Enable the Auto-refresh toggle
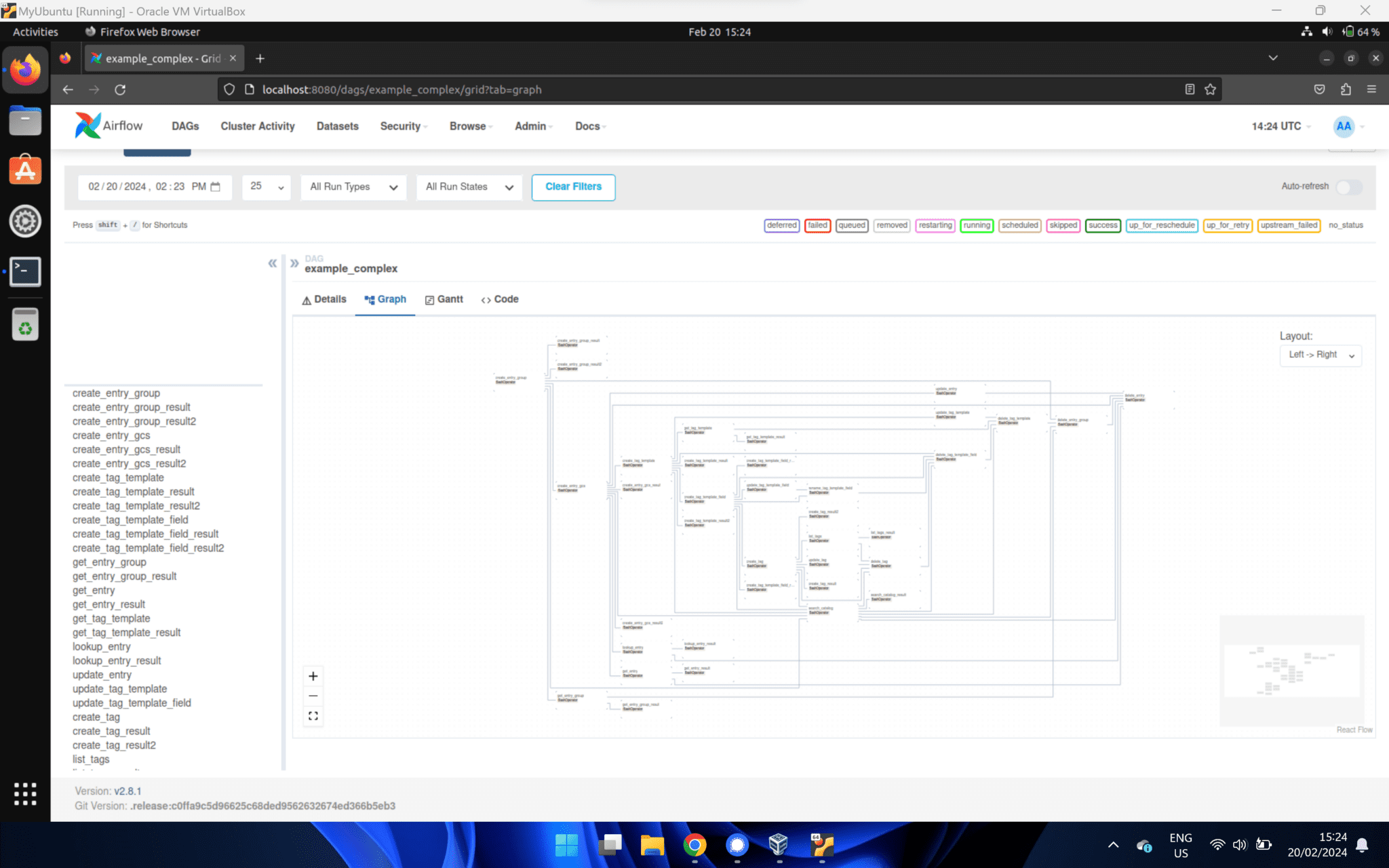This screenshot has width=1389, height=868. click(x=1349, y=187)
